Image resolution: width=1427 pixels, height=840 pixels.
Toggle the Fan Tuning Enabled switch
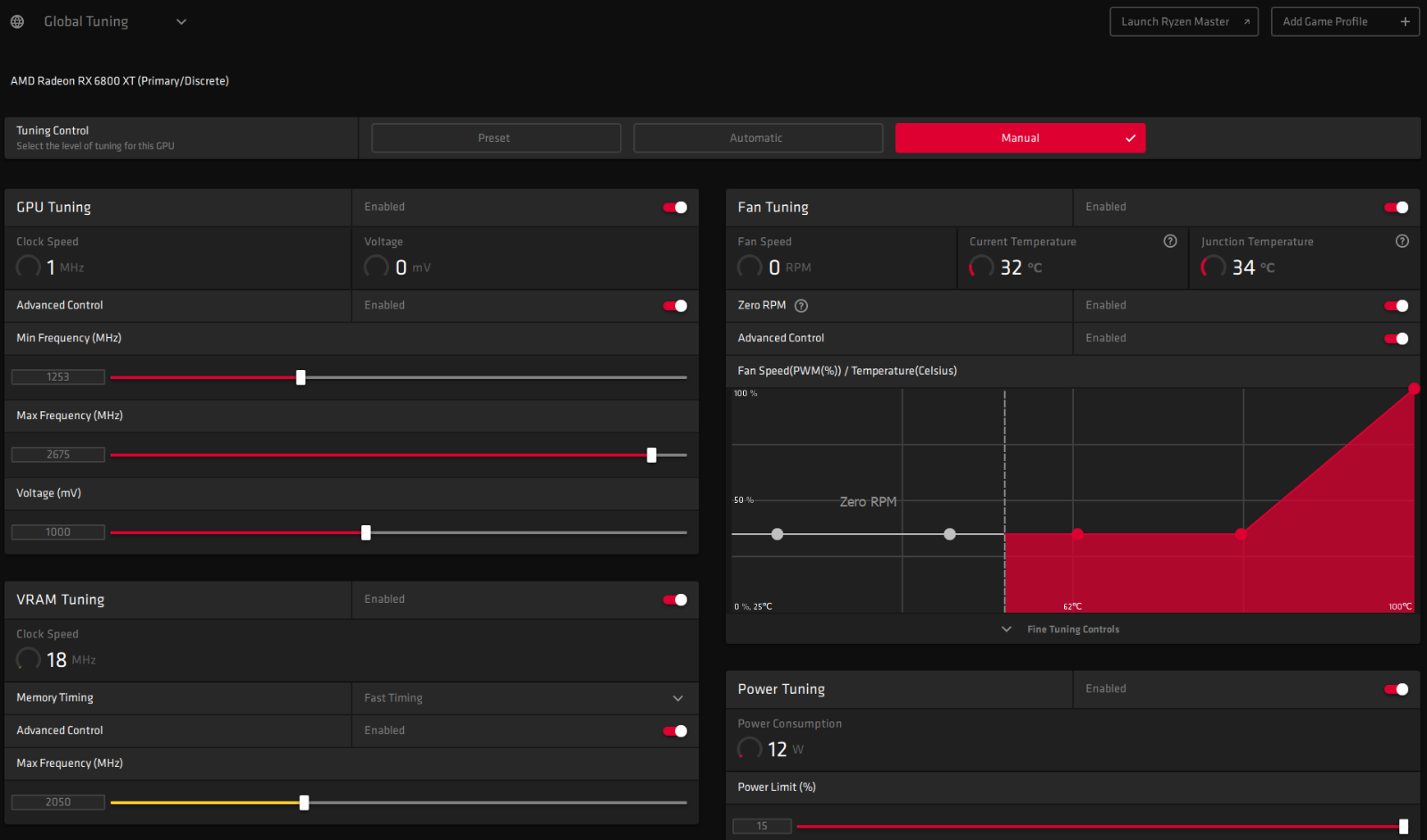pyautogui.click(x=1397, y=208)
